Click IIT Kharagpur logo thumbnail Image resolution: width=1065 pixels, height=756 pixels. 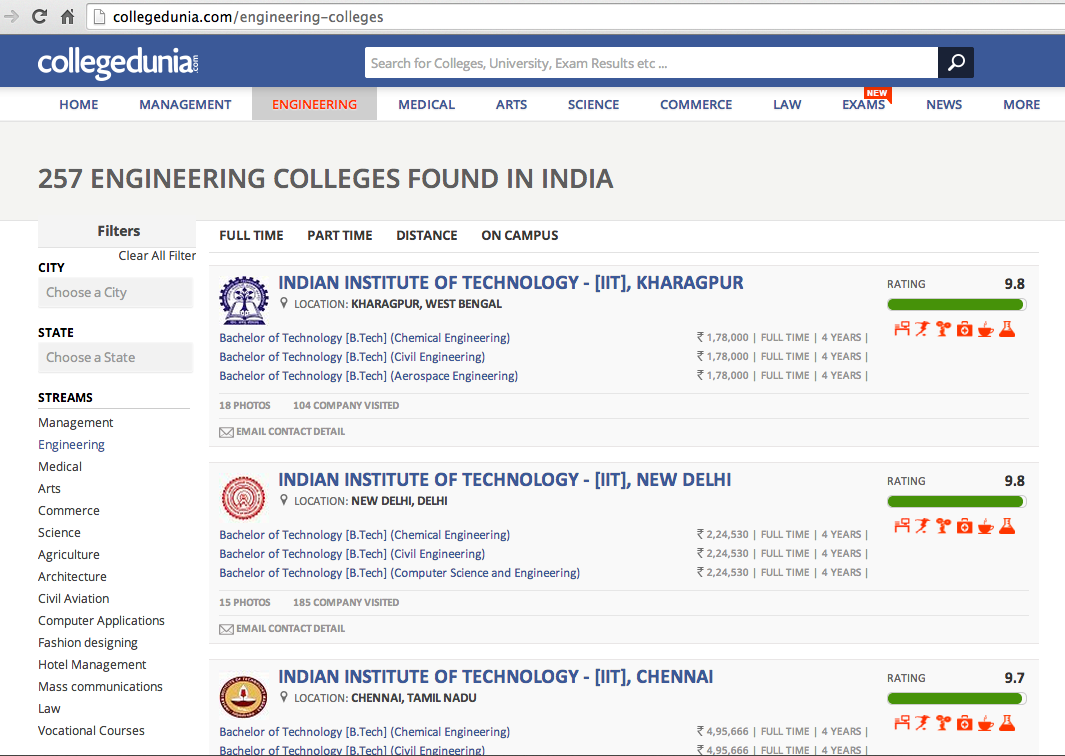(244, 300)
